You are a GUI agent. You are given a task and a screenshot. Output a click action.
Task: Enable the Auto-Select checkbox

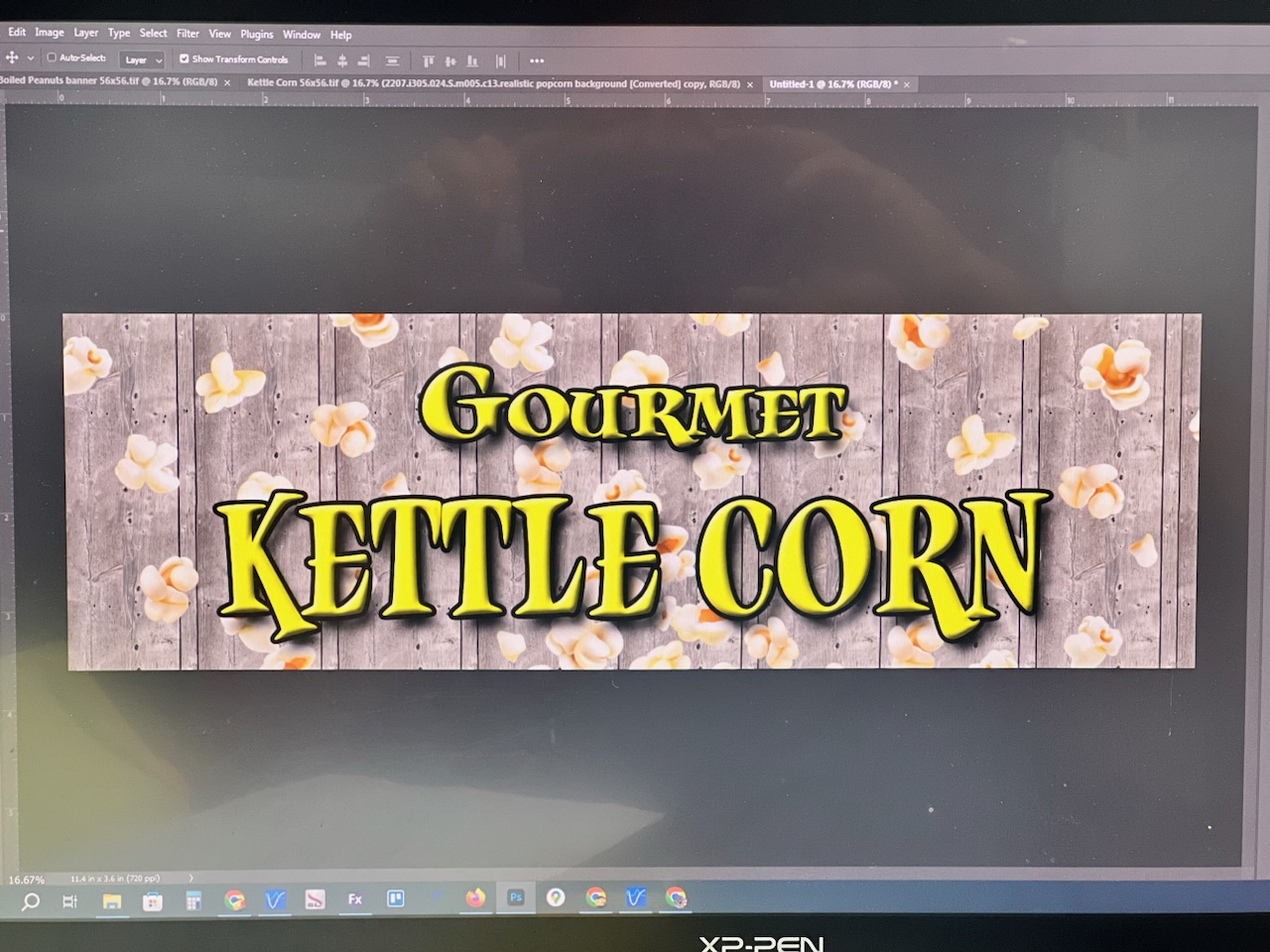pos(52,59)
